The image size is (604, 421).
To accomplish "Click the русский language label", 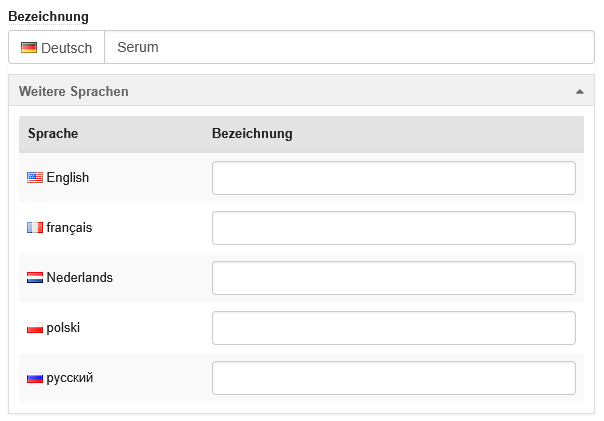I will tap(70, 378).
